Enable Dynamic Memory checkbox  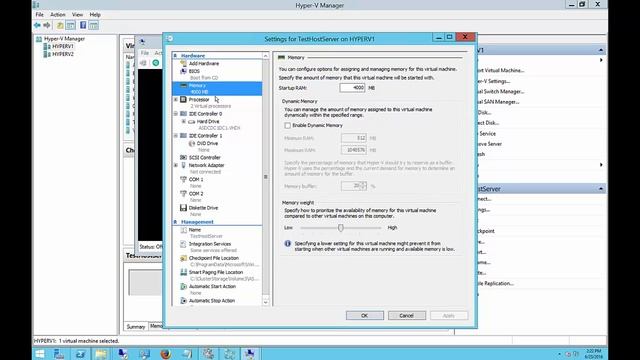point(288,125)
